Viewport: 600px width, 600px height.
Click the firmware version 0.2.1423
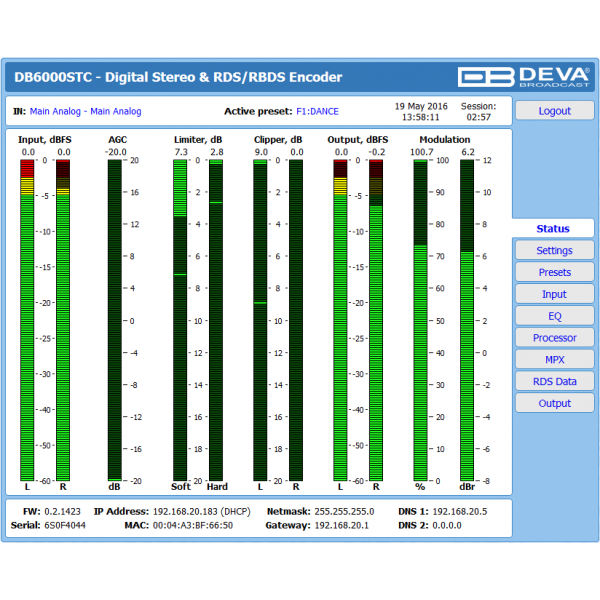pos(62,512)
